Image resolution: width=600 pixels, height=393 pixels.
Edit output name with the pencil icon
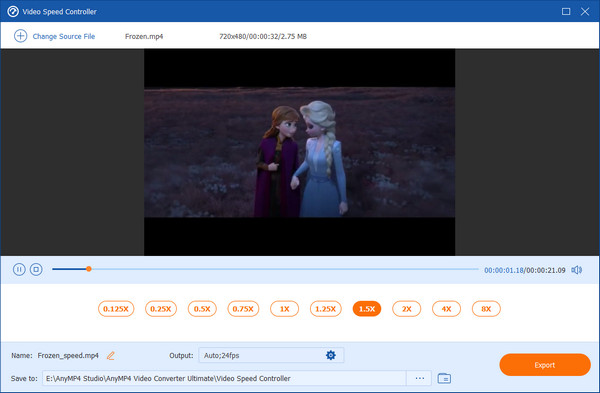tap(111, 355)
